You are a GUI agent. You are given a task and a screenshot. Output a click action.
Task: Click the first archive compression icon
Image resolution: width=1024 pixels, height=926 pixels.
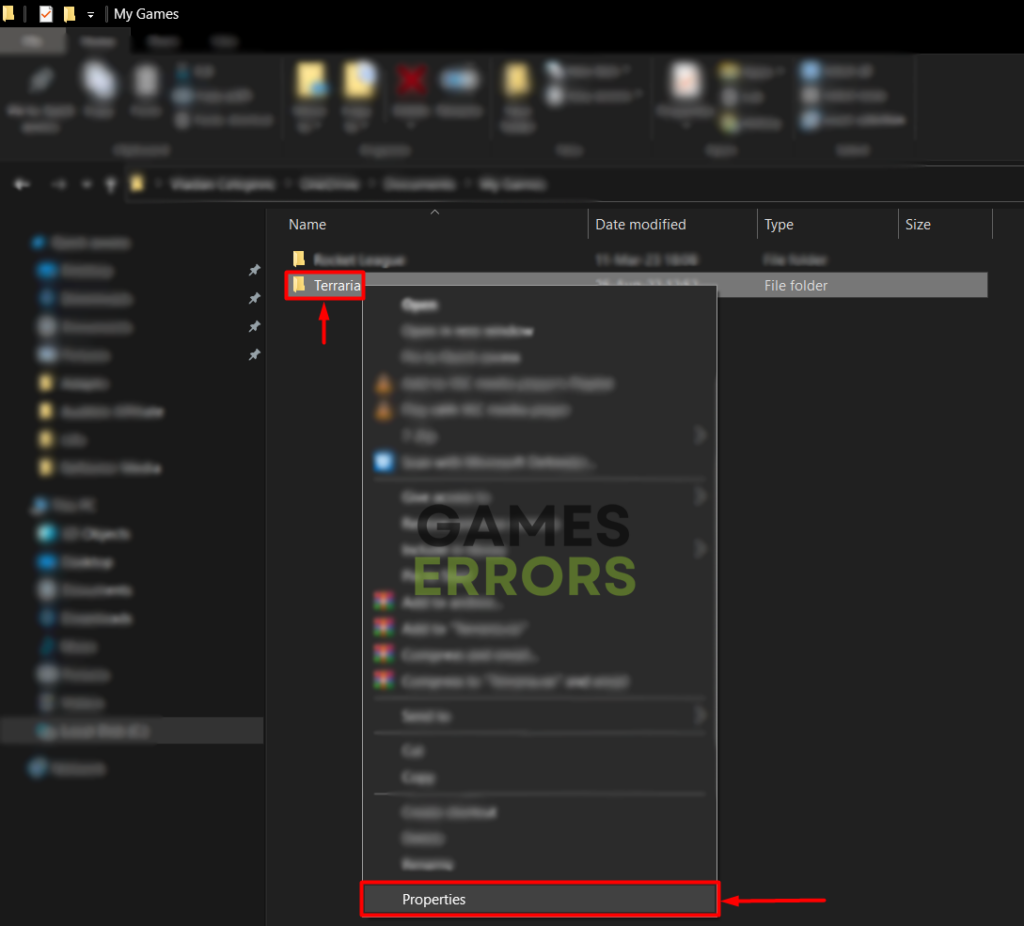pyautogui.click(x=383, y=601)
